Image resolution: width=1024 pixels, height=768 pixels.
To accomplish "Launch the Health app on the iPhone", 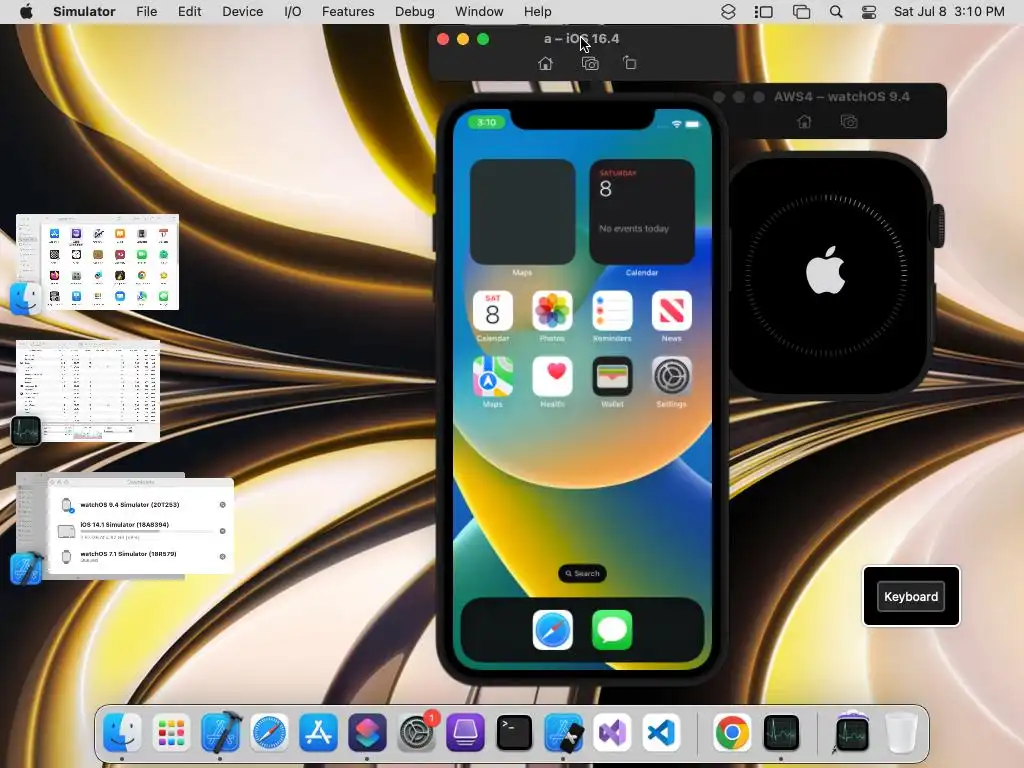I will [x=552, y=376].
